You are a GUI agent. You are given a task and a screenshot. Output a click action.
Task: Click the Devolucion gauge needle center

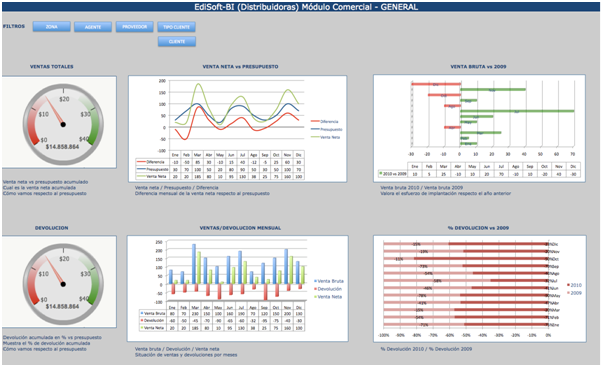63,284
